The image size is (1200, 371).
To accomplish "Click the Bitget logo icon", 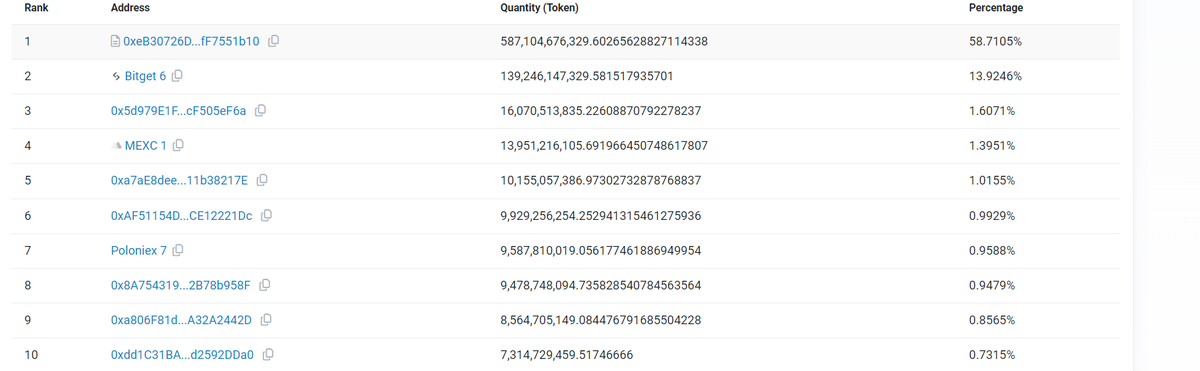I will [116, 76].
